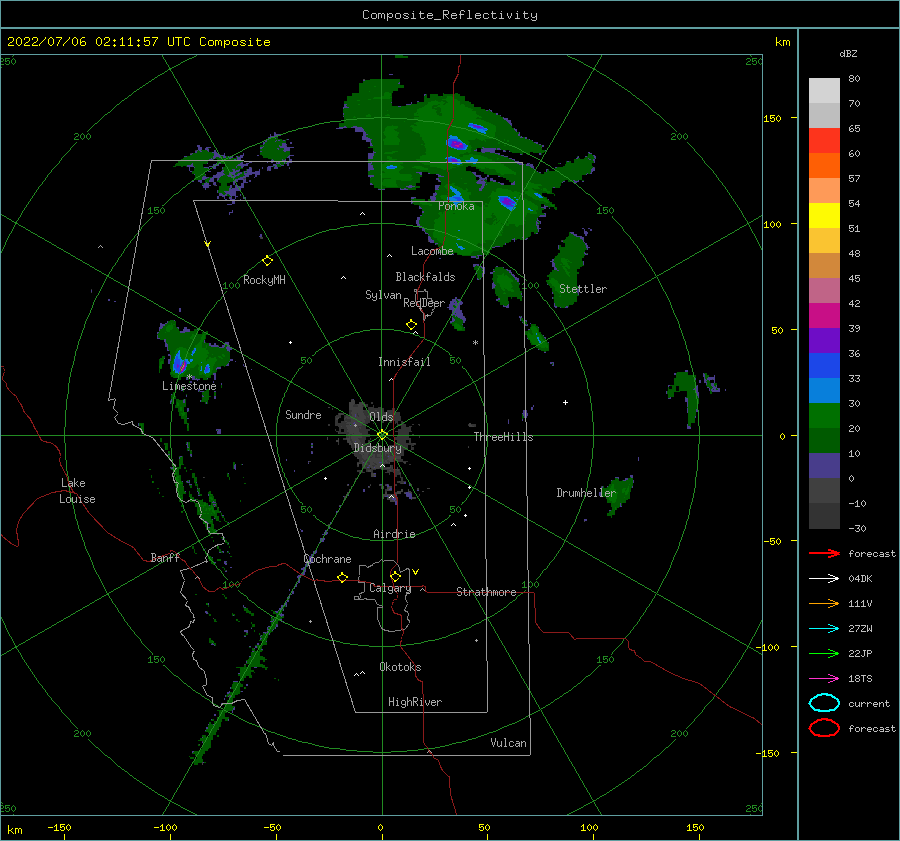Click yellow diamond marker below Cochrane
The width and height of the screenshot is (900, 841).
click(342, 577)
